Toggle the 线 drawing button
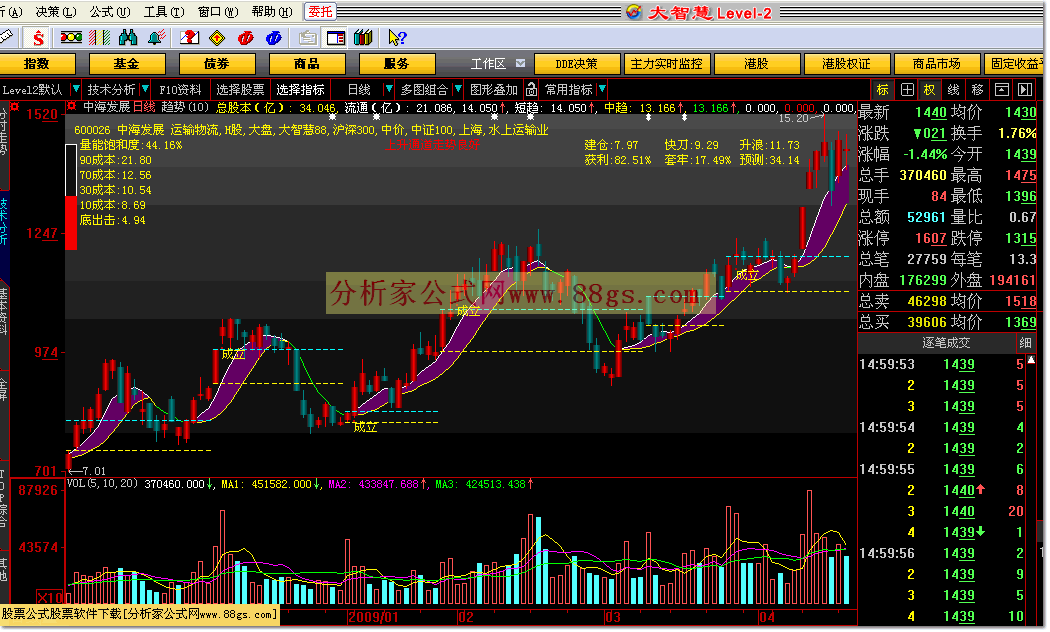The height and width of the screenshot is (632, 1050). (x=954, y=90)
